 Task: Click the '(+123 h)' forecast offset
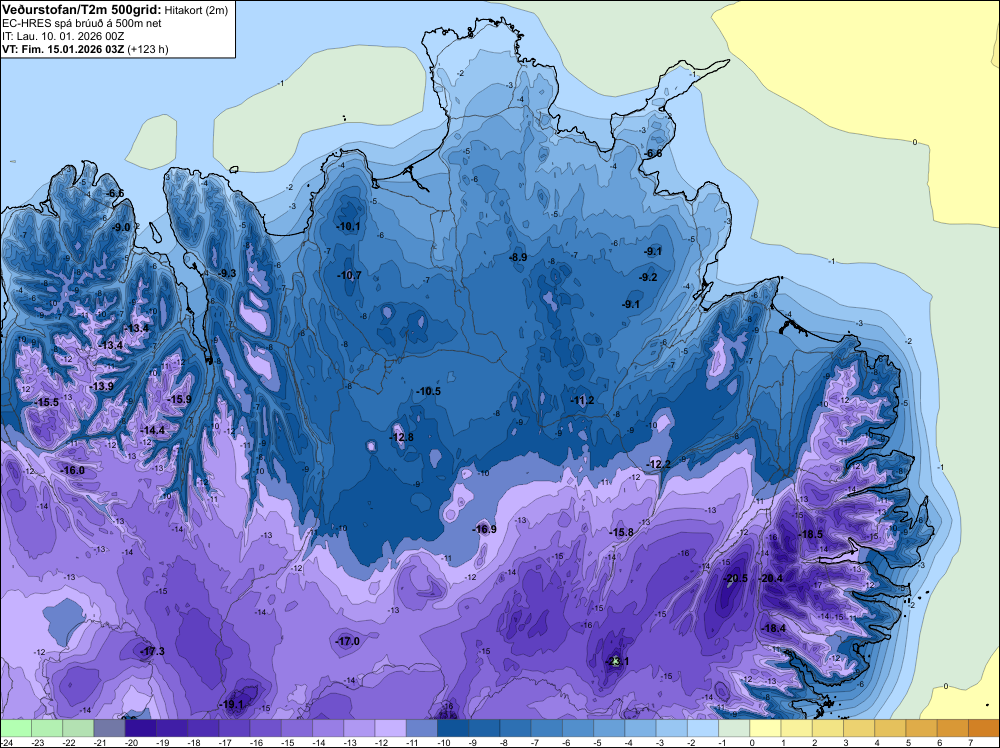coord(148,49)
